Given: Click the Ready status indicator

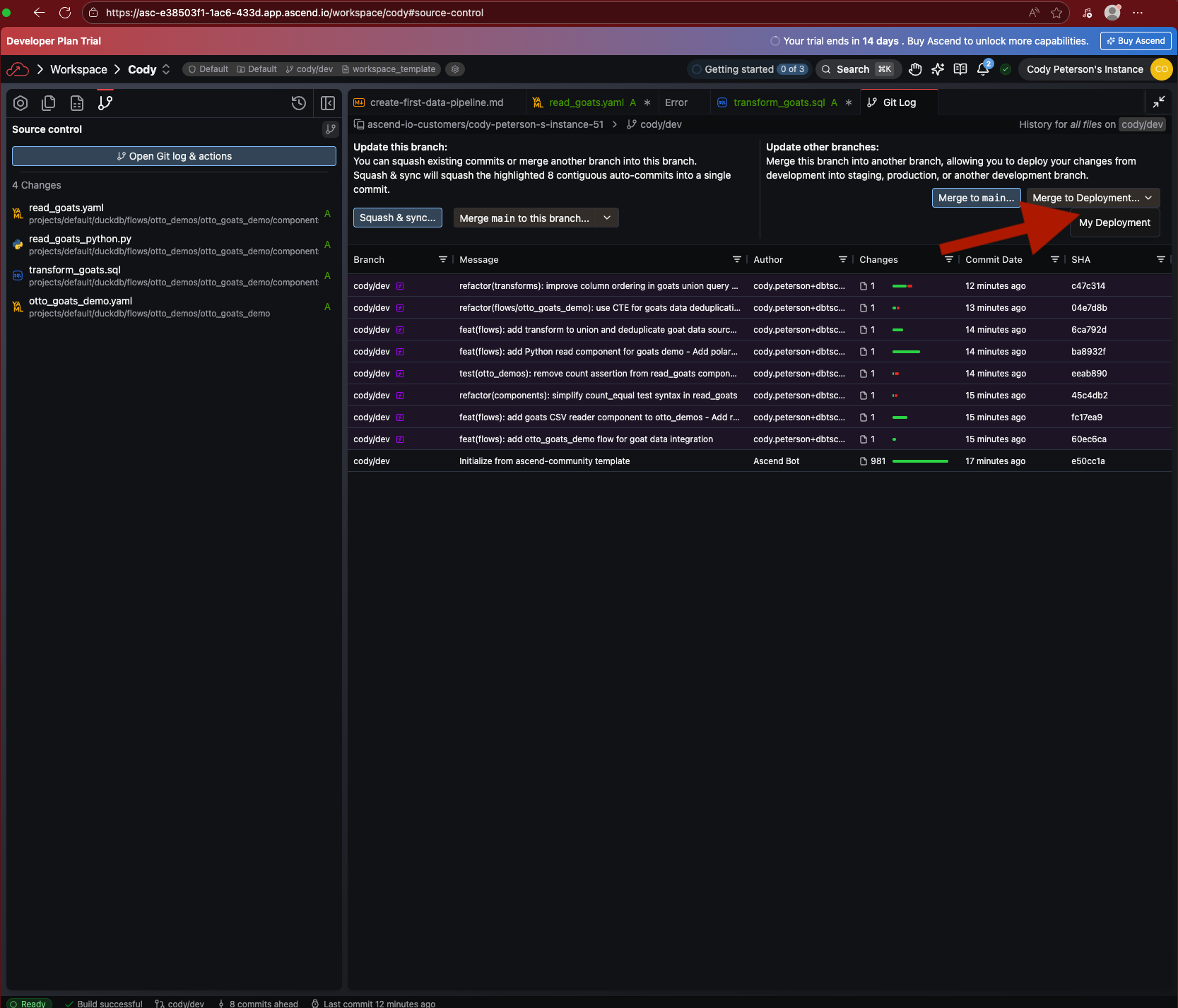Looking at the screenshot, I should click(28, 1003).
